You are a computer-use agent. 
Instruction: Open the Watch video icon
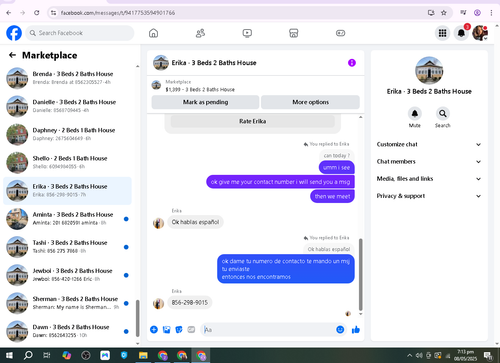247,33
